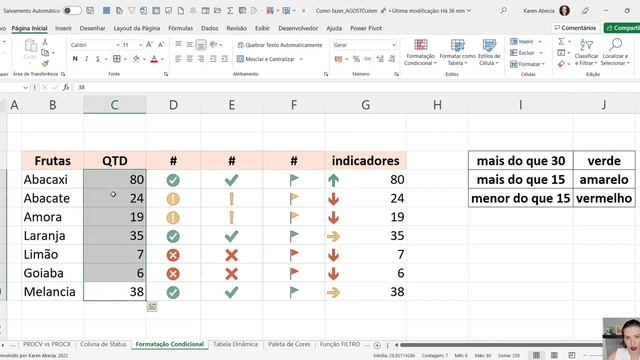Open the Geral number format dropdown
This screenshot has width=640, height=360.
393,45
